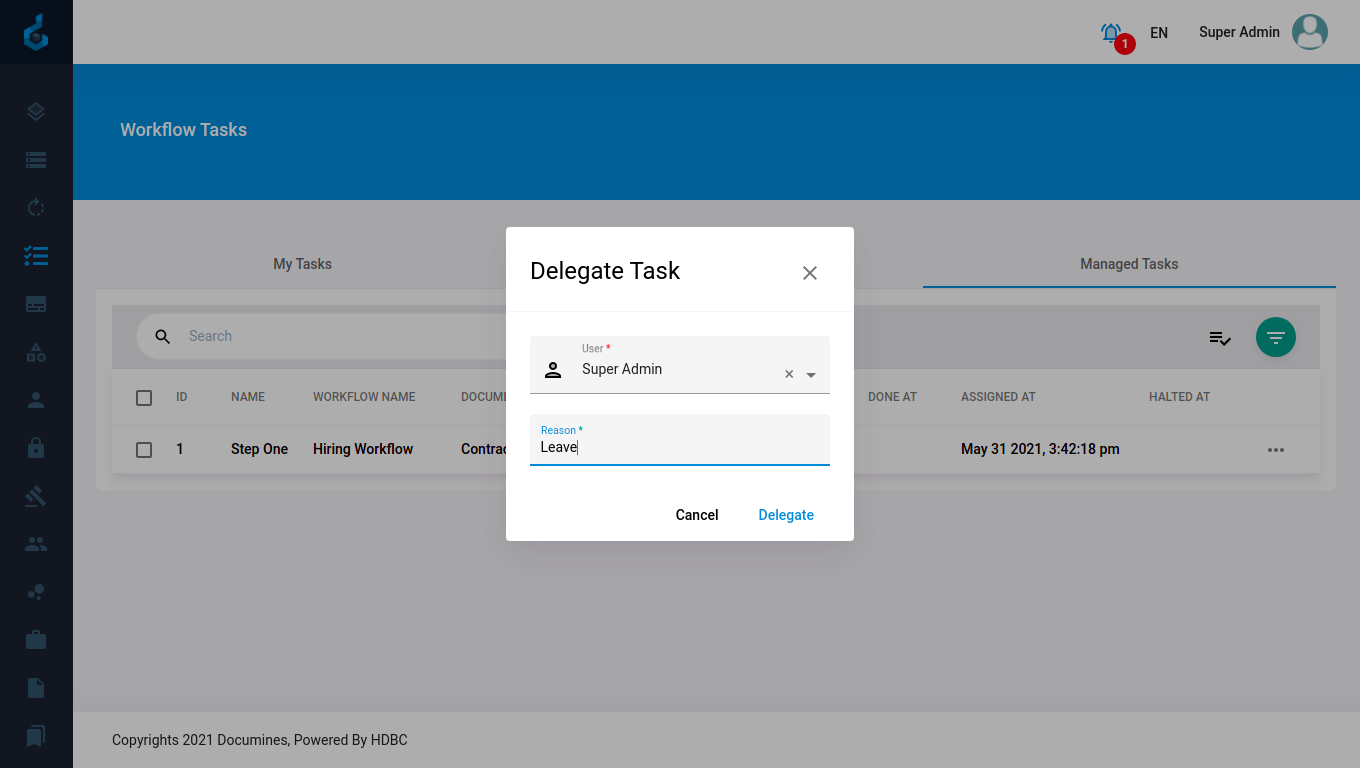Click the notification bell icon
This screenshot has width=1360, height=768.
coord(1111,33)
